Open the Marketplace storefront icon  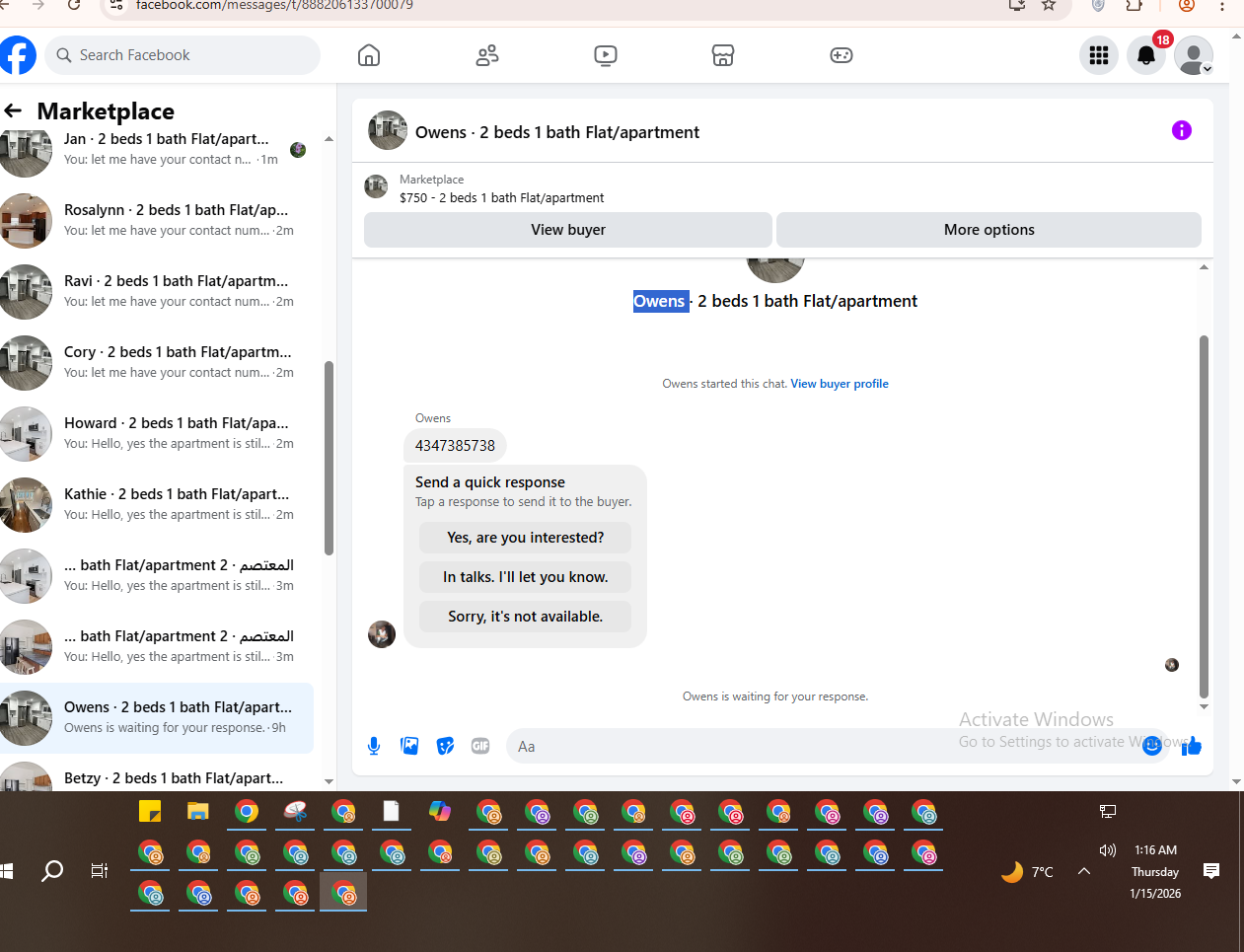click(723, 55)
